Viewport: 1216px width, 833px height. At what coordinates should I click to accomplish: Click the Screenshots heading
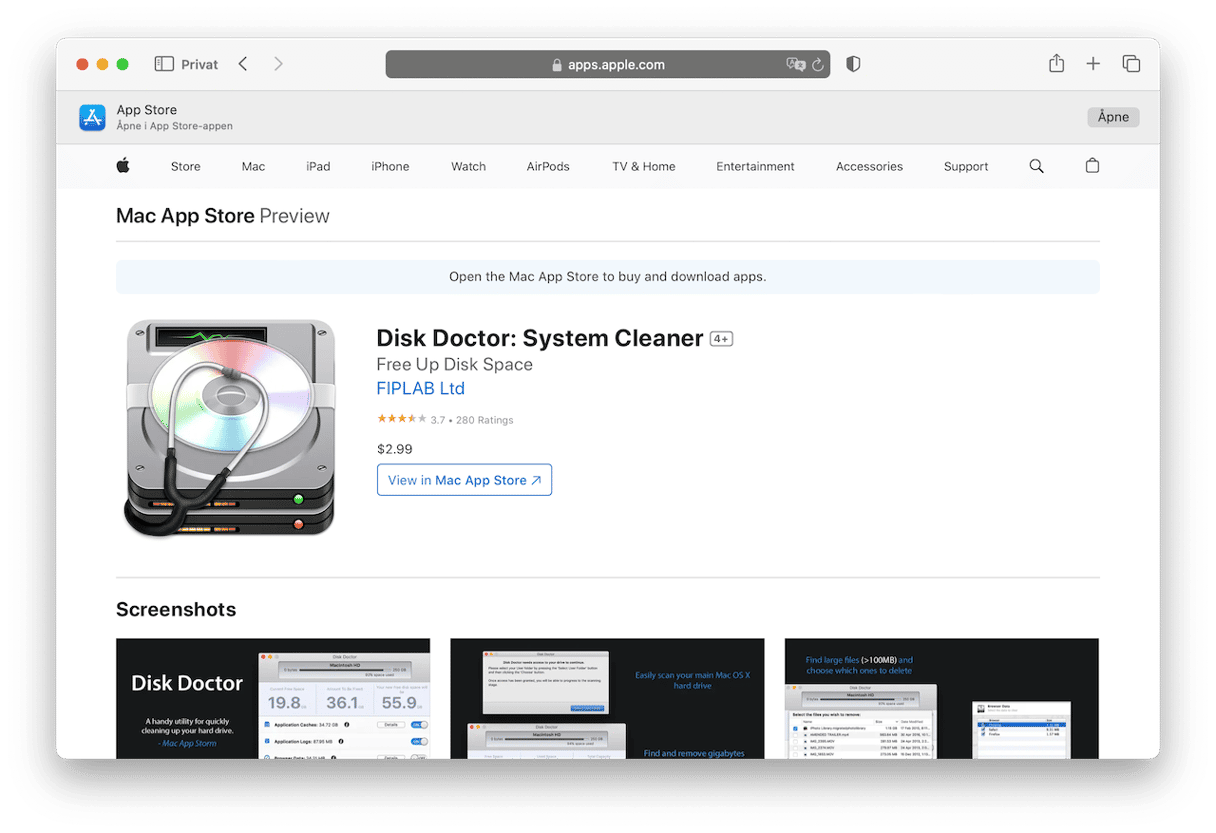point(176,610)
